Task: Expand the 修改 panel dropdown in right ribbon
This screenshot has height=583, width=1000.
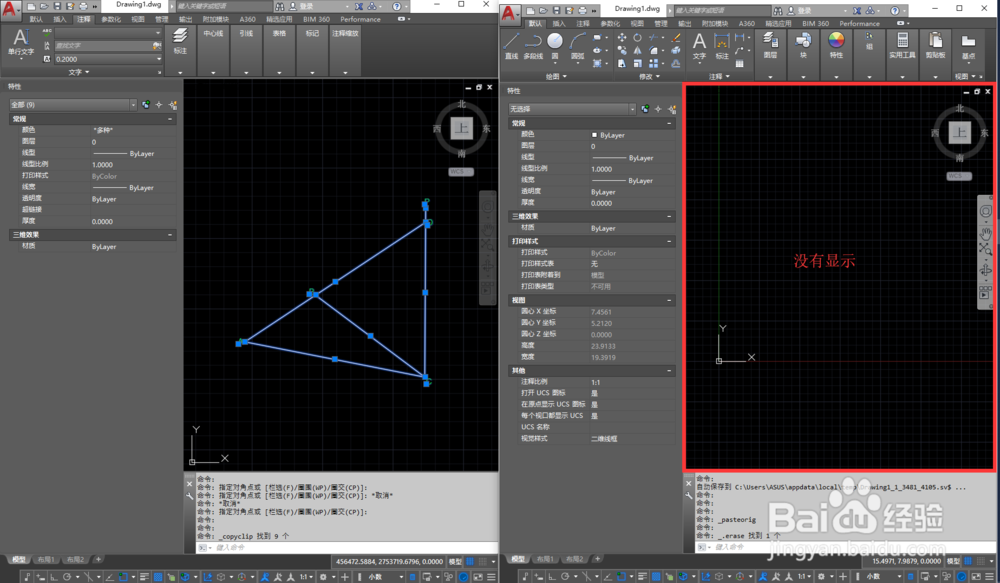Action: [649, 77]
